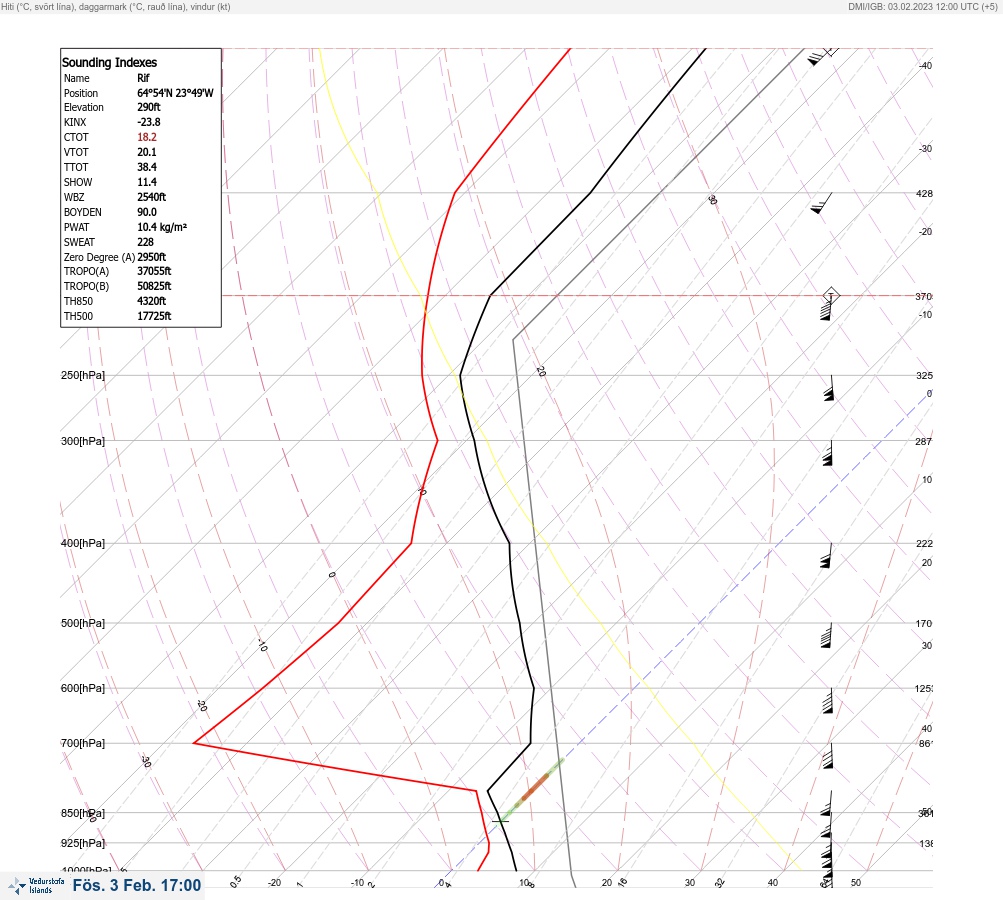Screen dimensions: 1003x900
Task: Click the WBZ value 2540ft
Action: point(152,197)
